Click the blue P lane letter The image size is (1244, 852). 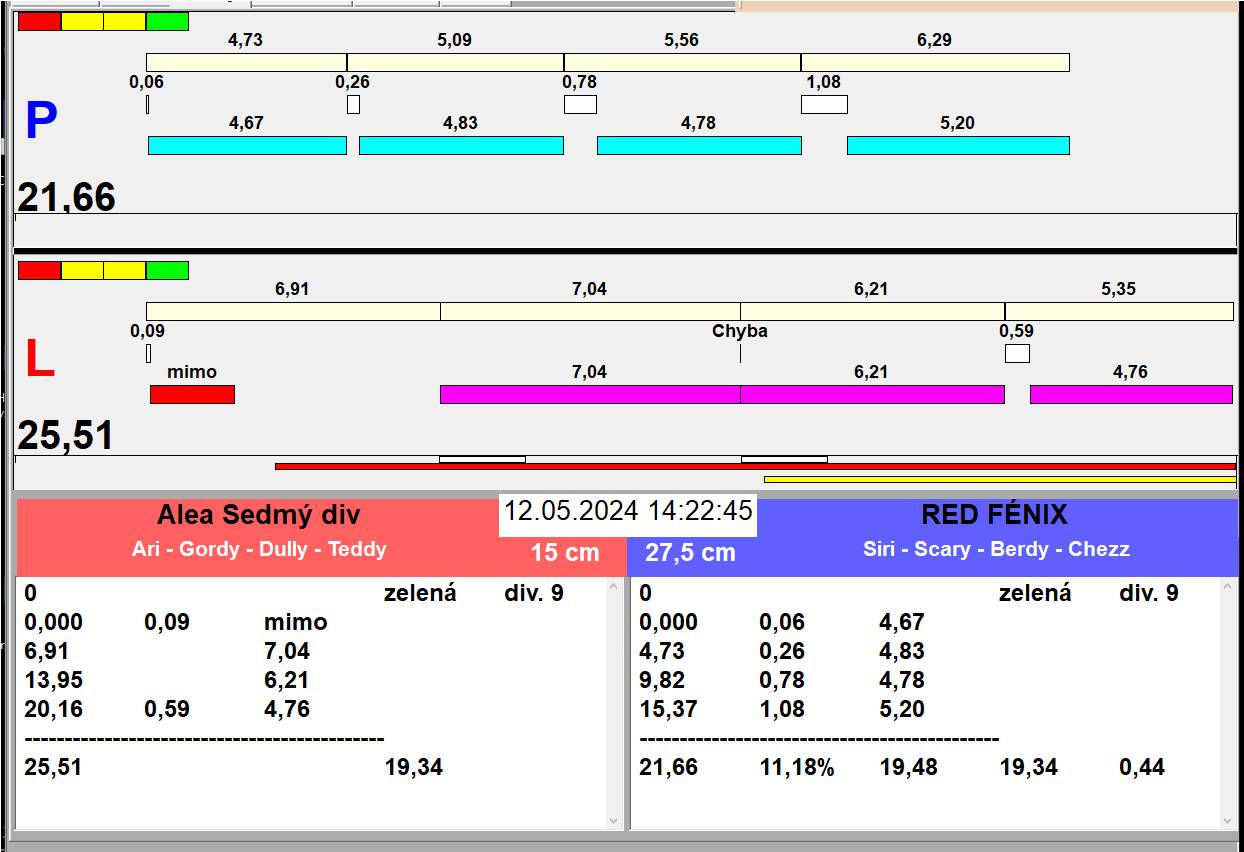pyautogui.click(x=41, y=121)
